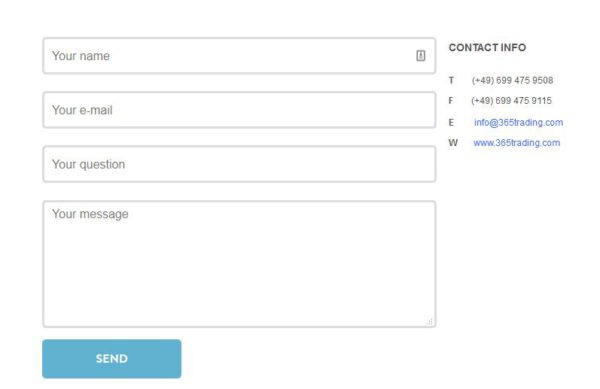Click into the Your e-mail field
The width and height of the screenshot is (600, 389).
click(x=239, y=110)
